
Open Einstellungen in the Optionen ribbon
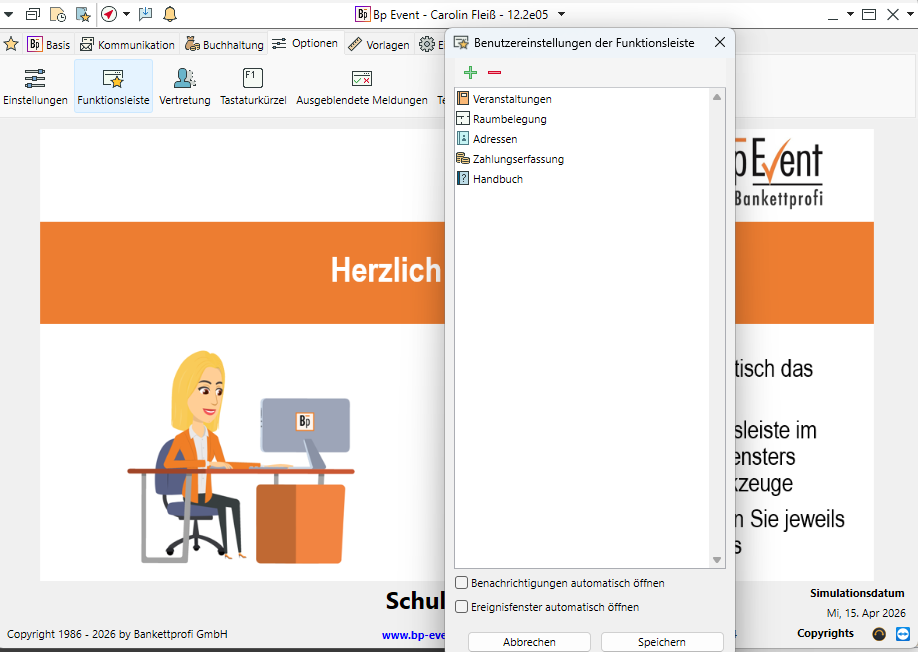coord(35,86)
